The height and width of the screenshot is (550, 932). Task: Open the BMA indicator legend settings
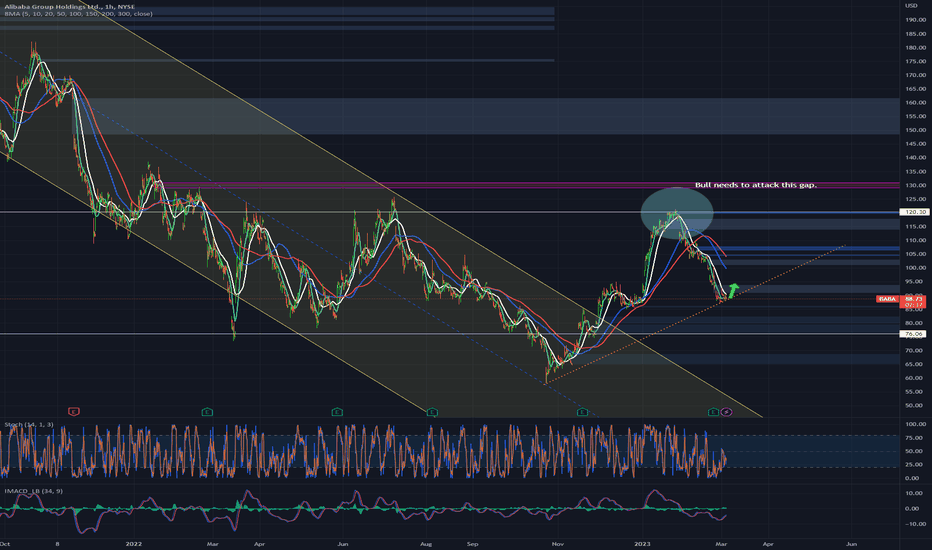click(78, 14)
